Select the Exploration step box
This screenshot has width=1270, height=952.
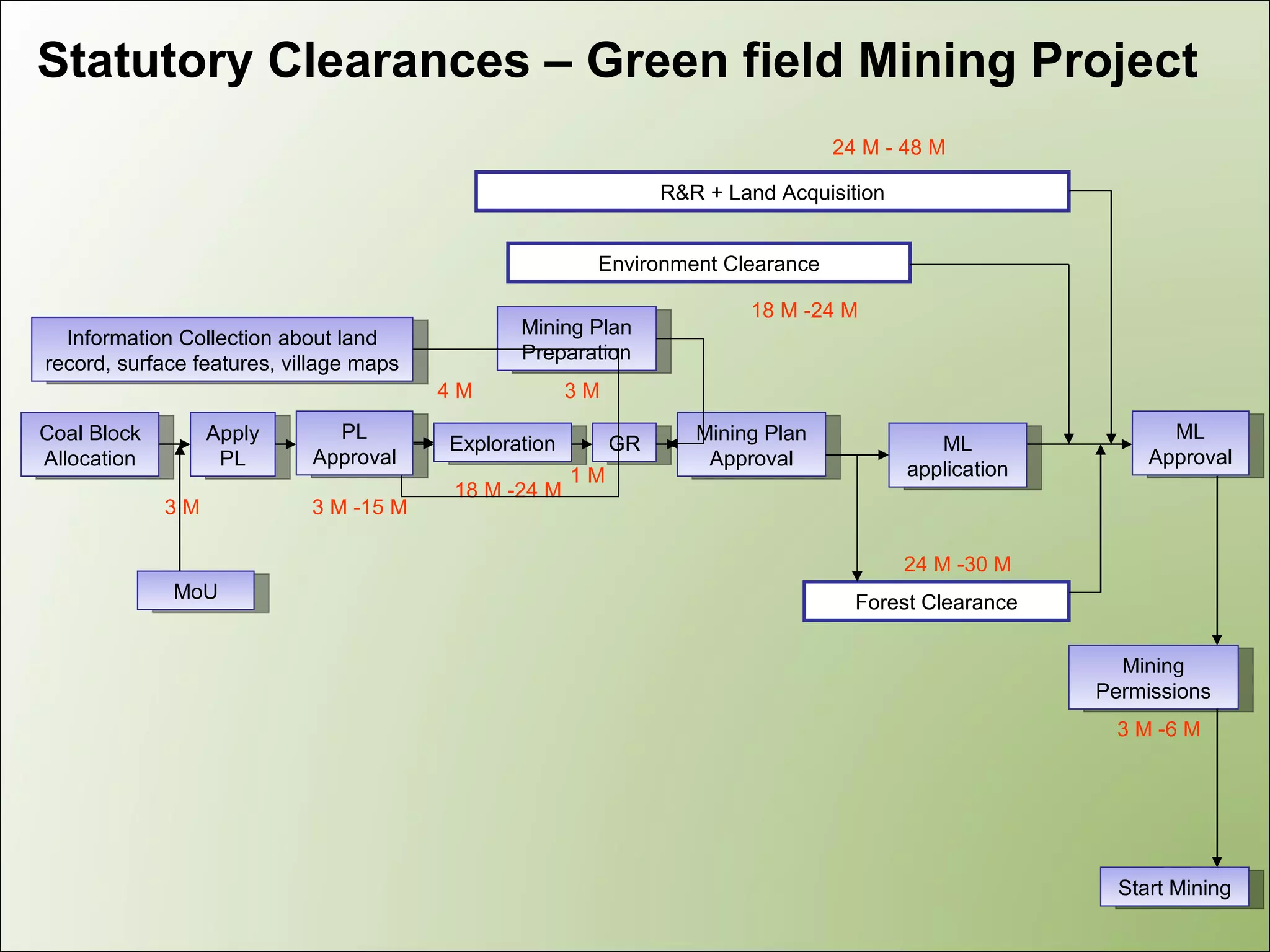pos(502,443)
